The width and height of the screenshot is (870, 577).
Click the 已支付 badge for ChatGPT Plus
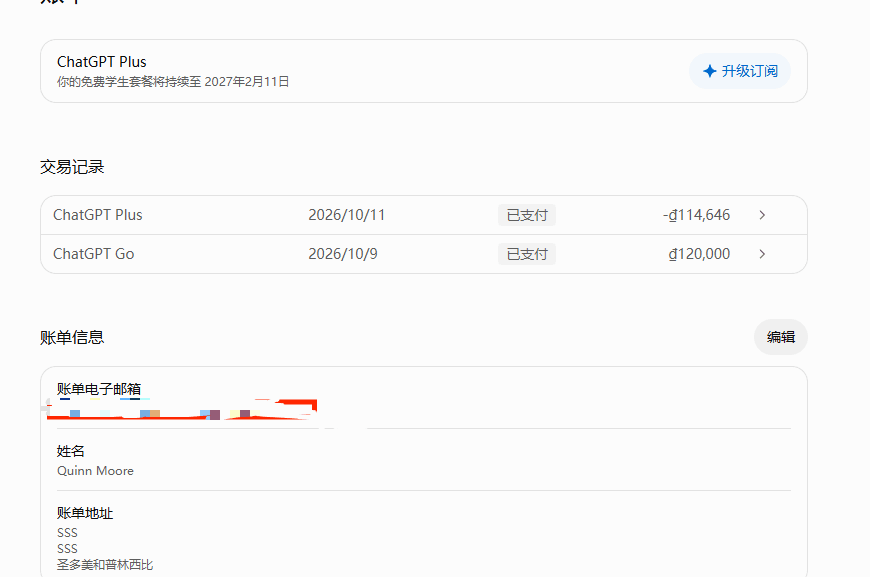click(x=527, y=215)
